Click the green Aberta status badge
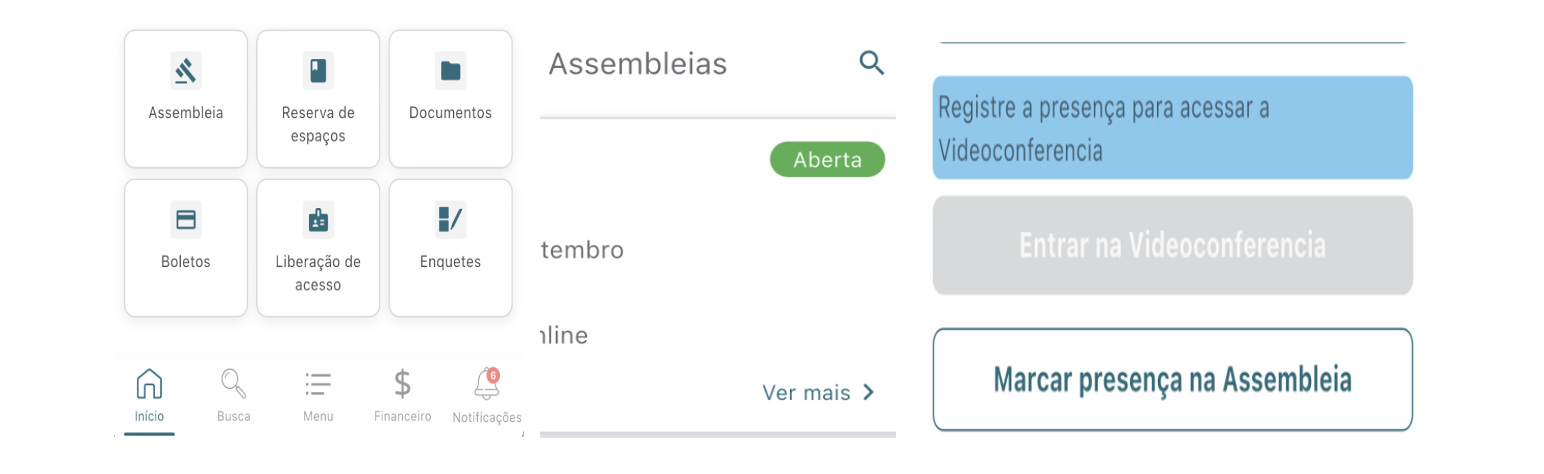 (827, 160)
